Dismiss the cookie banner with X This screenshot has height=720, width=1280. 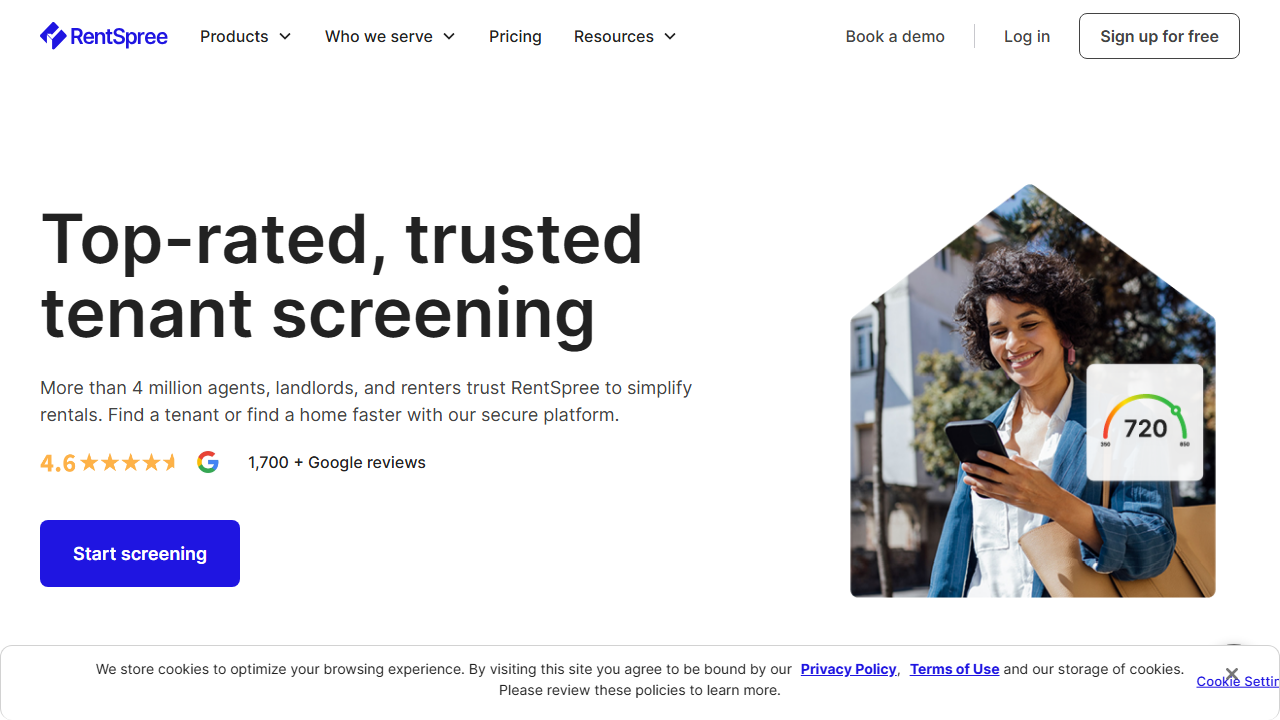point(1232,673)
